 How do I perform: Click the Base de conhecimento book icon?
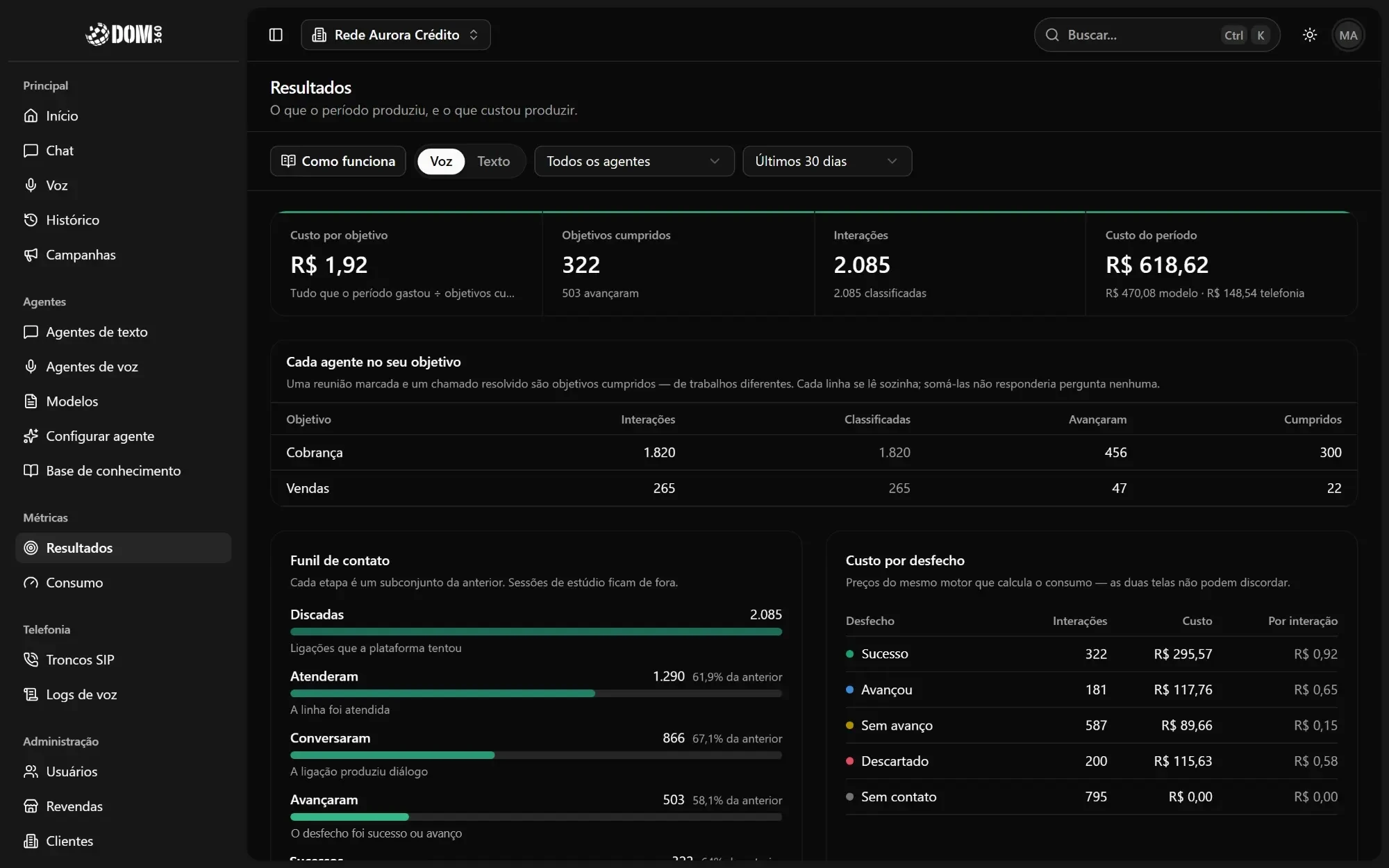31,471
